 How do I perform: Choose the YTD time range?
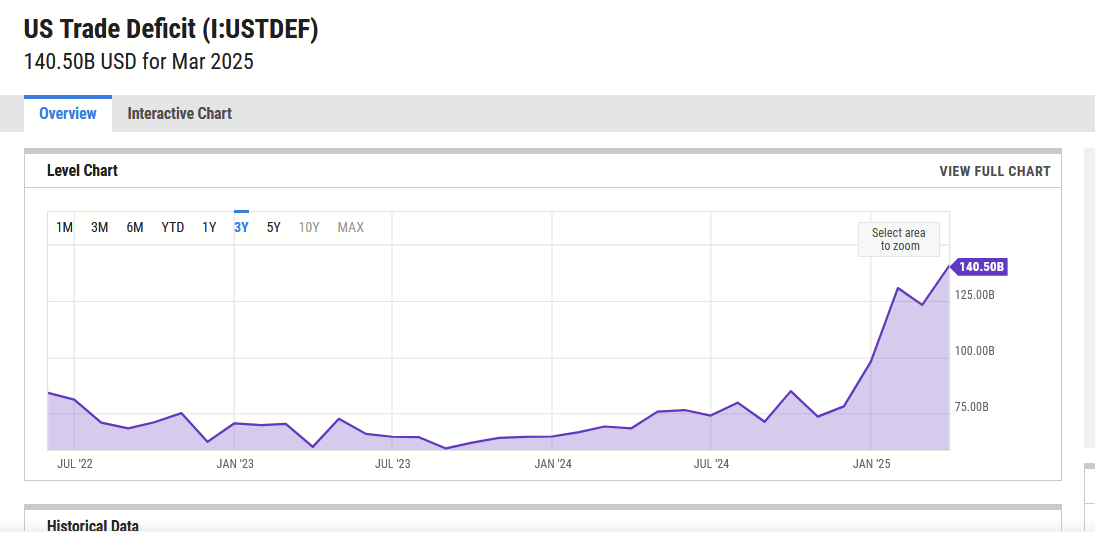[x=172, y=227]
